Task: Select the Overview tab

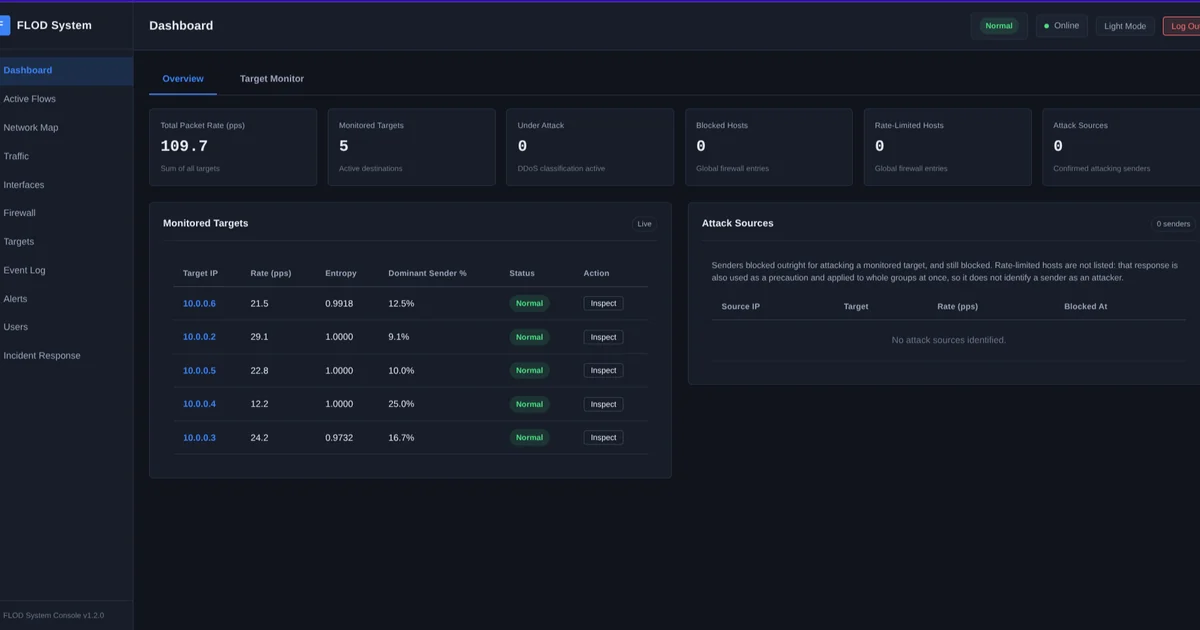Action: [183, 79]
